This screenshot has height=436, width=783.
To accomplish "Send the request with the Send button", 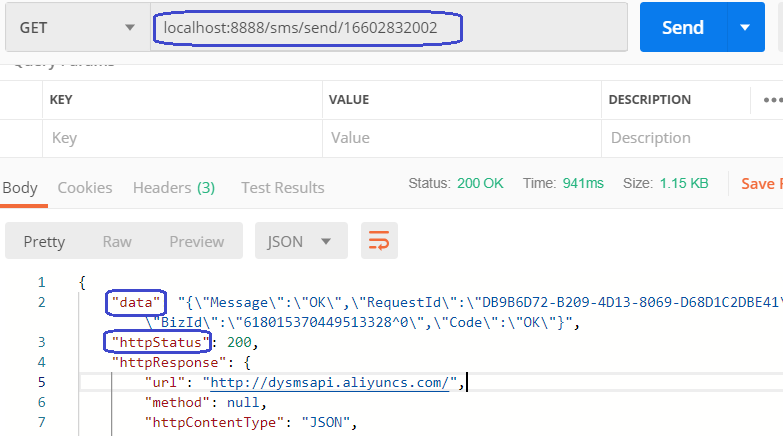I will click(x=683, y=27).
